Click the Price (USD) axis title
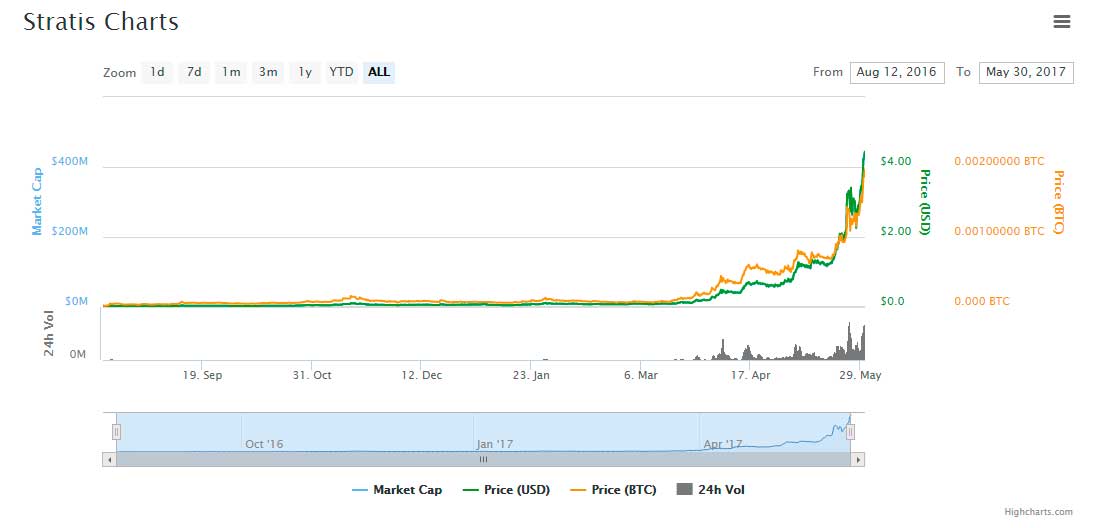The width and height of the screenshot is (1097, 528). pos(926,201)
